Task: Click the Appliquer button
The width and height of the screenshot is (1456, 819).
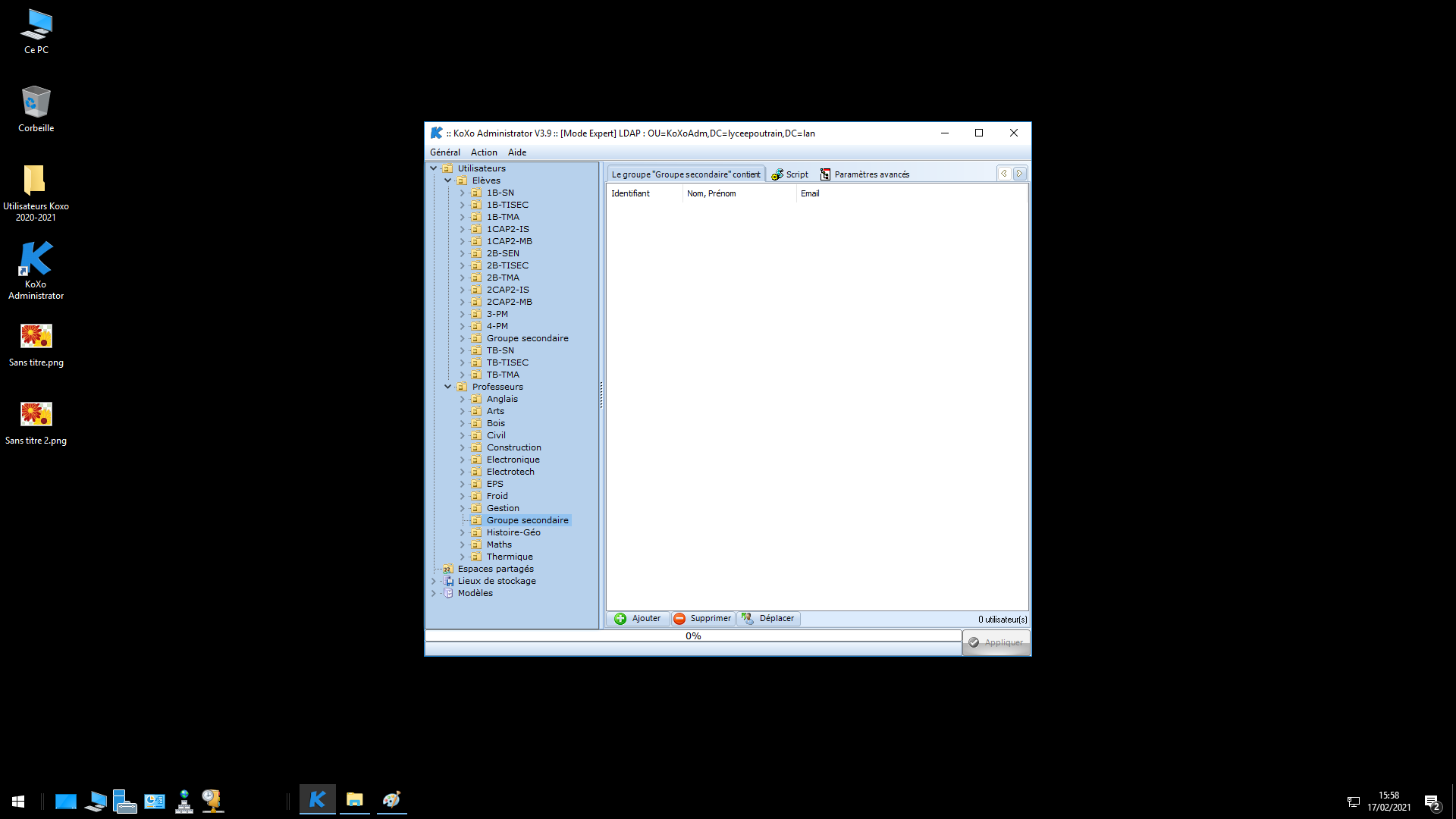Action: pyautogui.click(x=996, y=642)
